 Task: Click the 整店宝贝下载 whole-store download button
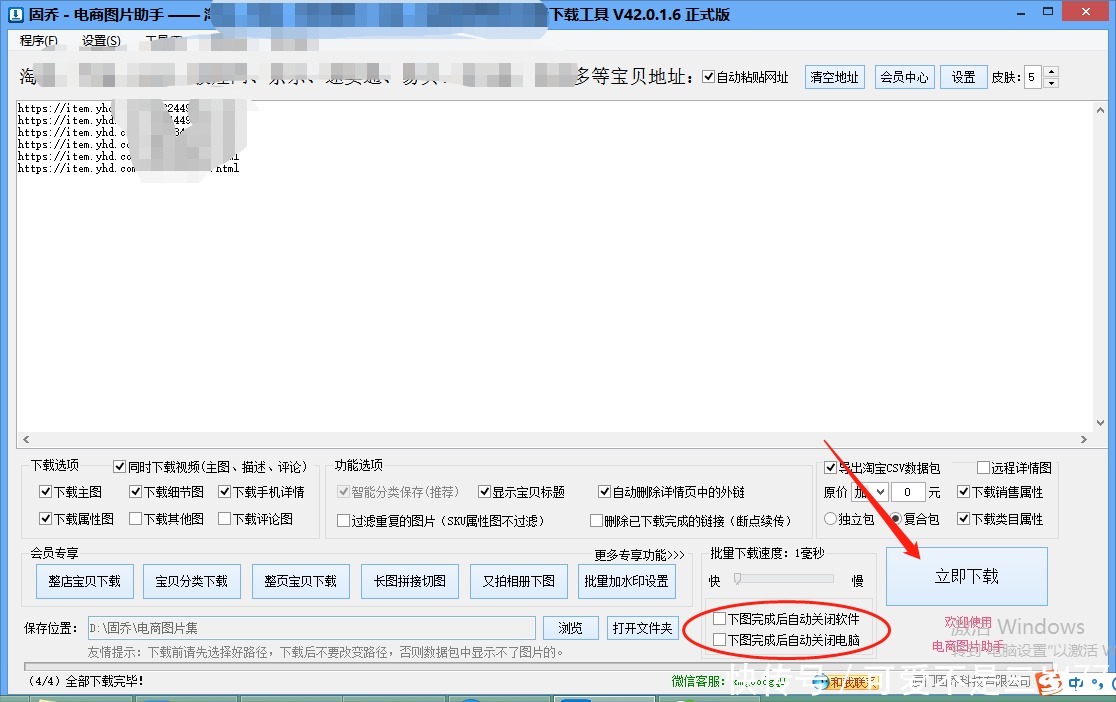click(x=84, y=581)
